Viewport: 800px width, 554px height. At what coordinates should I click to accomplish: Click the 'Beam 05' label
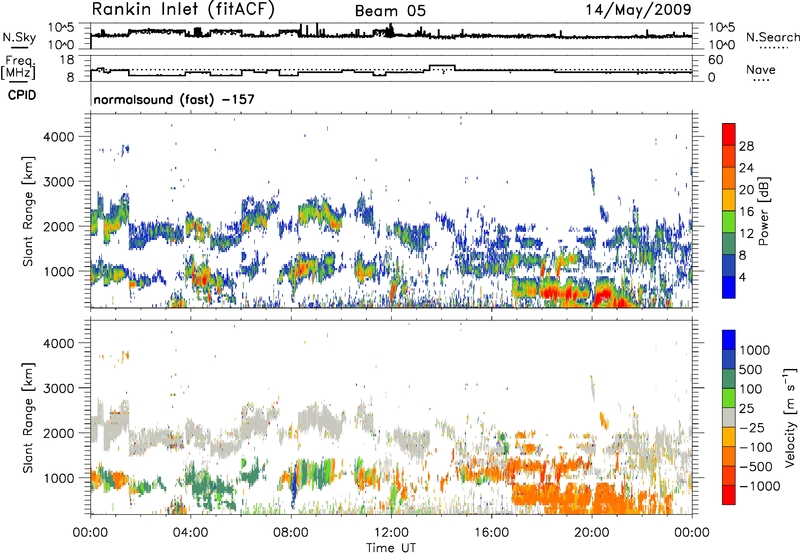(390, 11)
